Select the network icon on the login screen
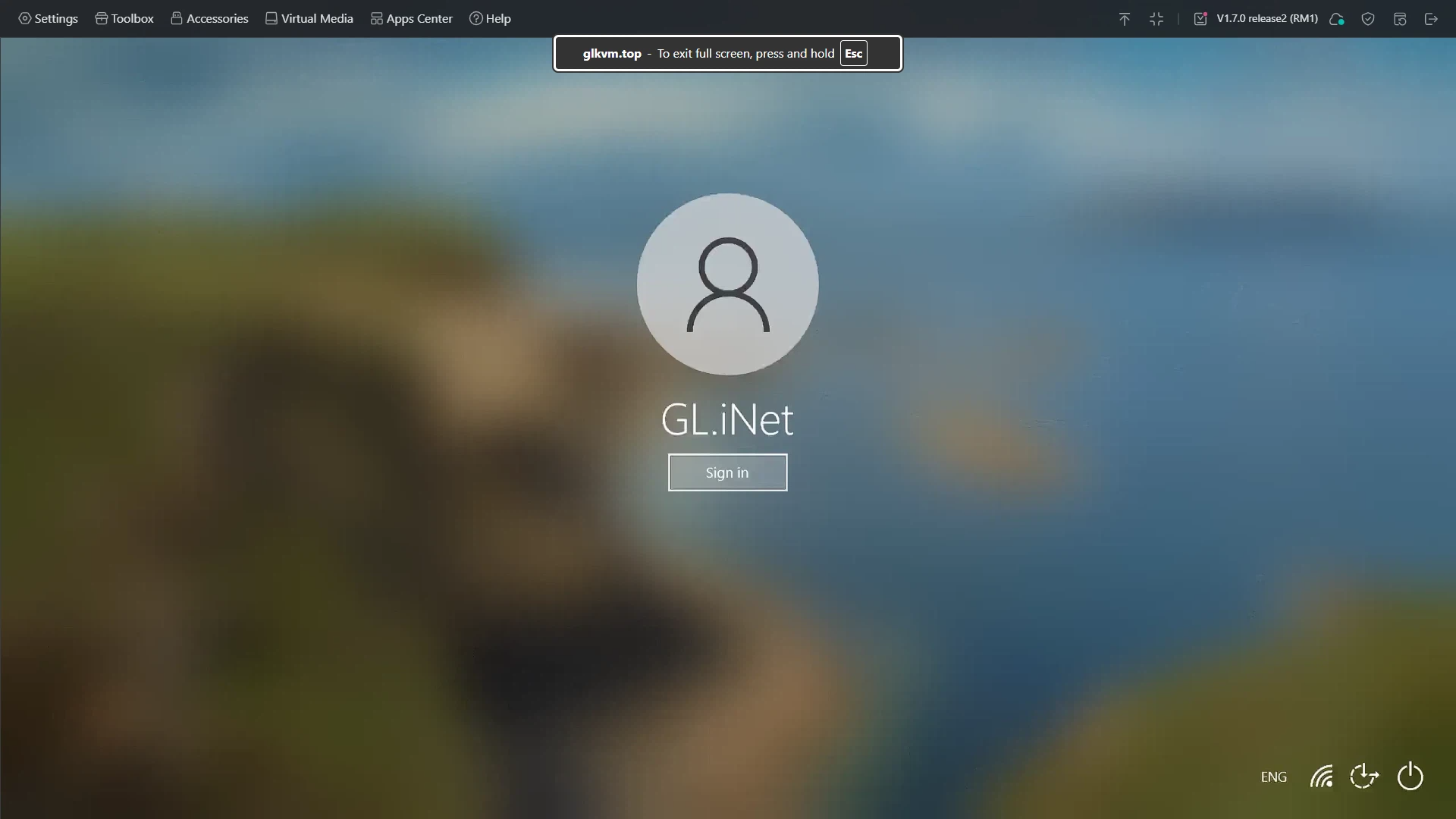Screen dimensions: 1456x819 [1321, 777]
